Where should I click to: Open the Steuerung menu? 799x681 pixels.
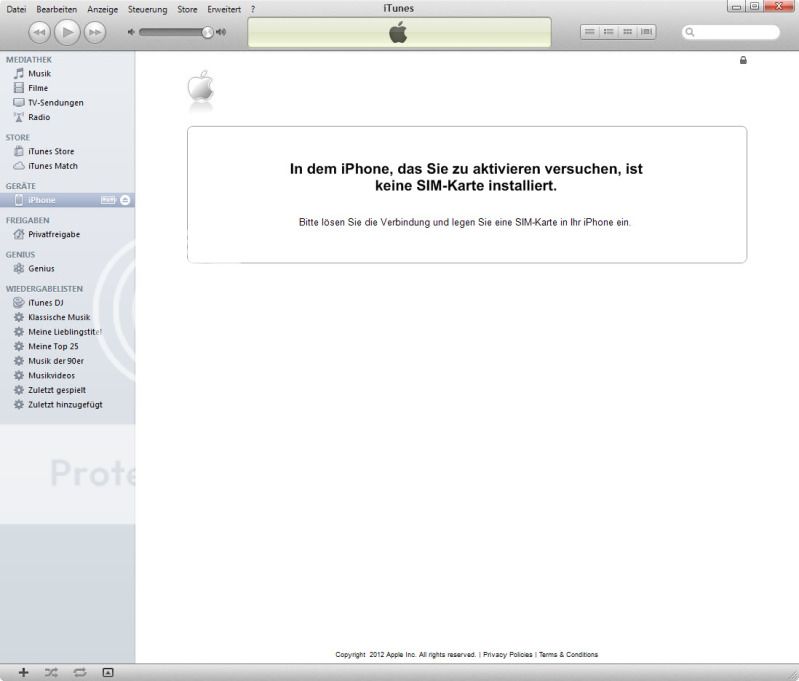point(147,9)
